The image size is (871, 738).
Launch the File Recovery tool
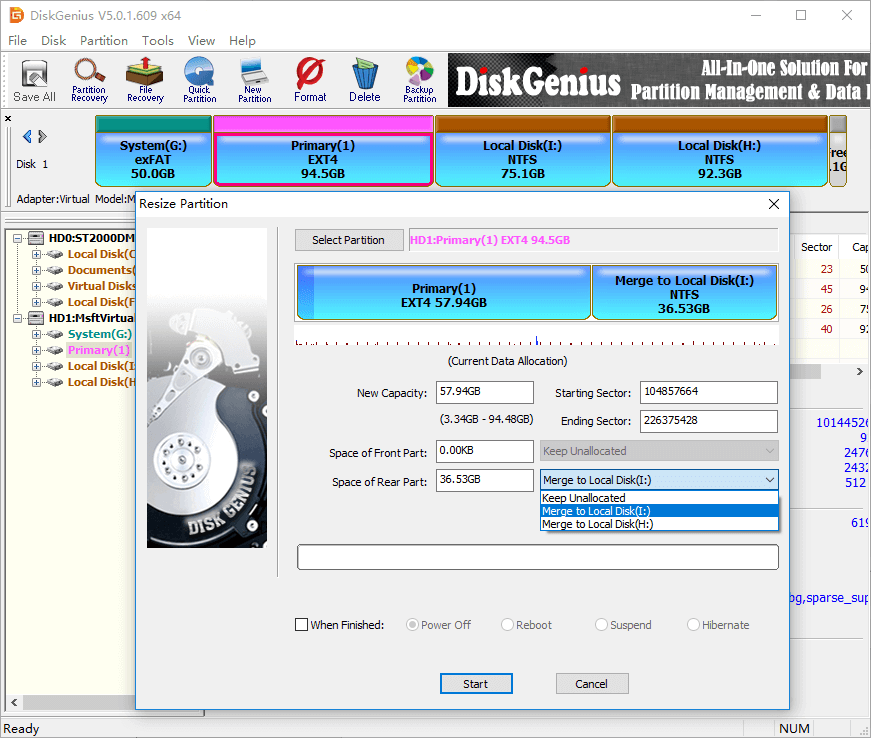pos(145,80)
